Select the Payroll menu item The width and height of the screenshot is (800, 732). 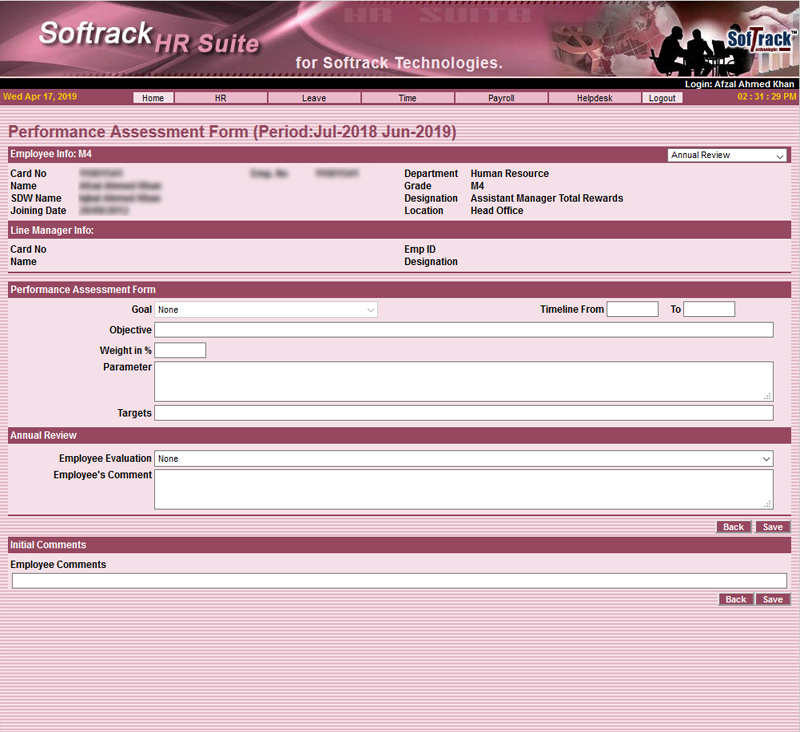coord(501,98)
